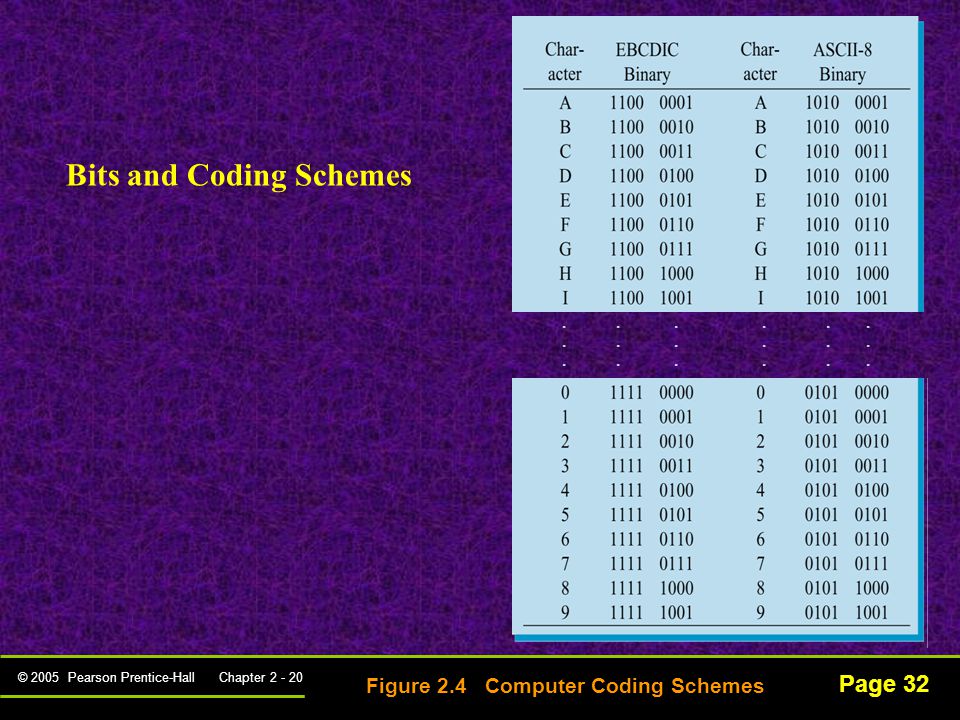This screenshot has width=960, height=720.
Task: Select EBCDIC code '1100 1001' for I
Action: pos(651,298)
